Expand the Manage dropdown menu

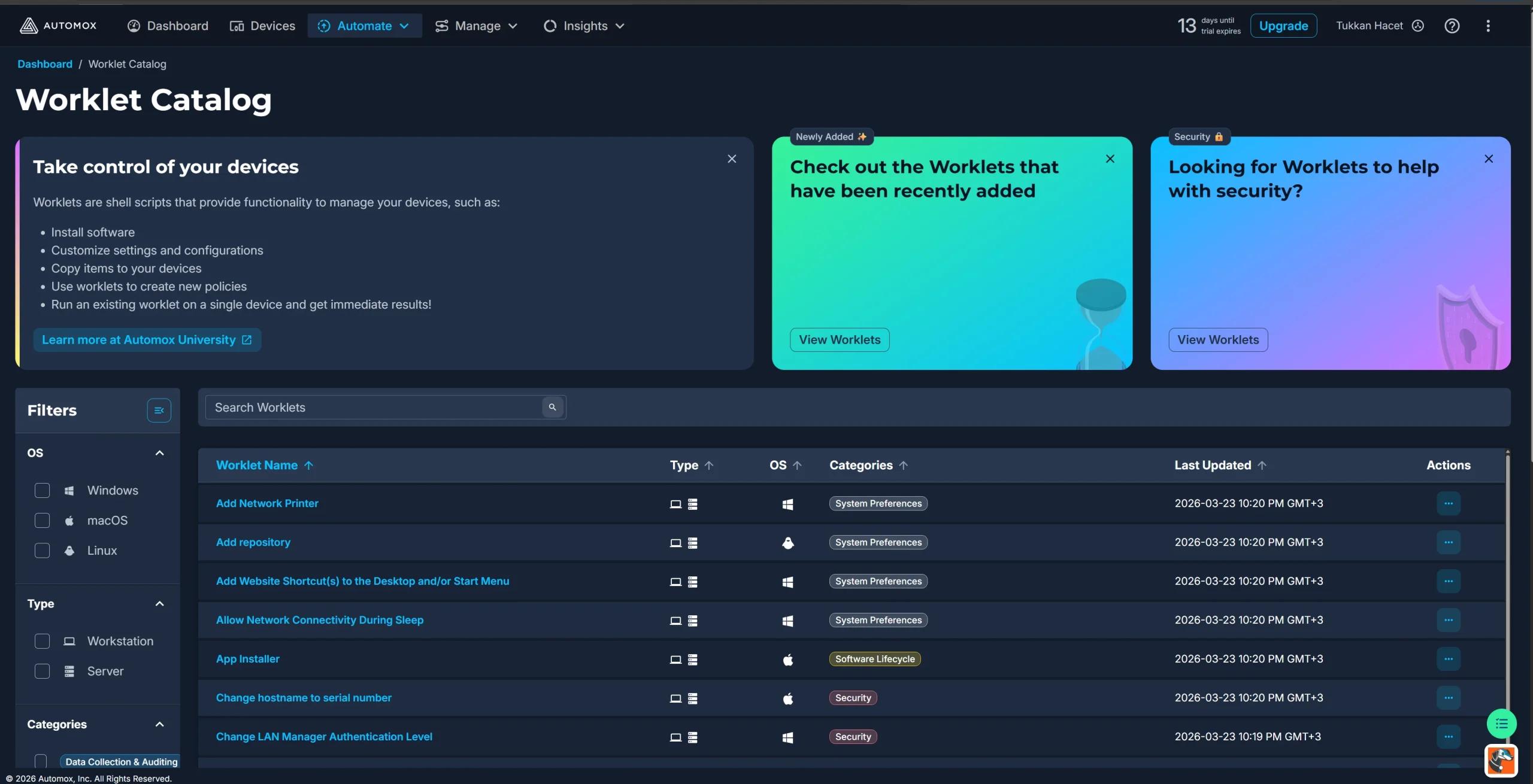476,26
